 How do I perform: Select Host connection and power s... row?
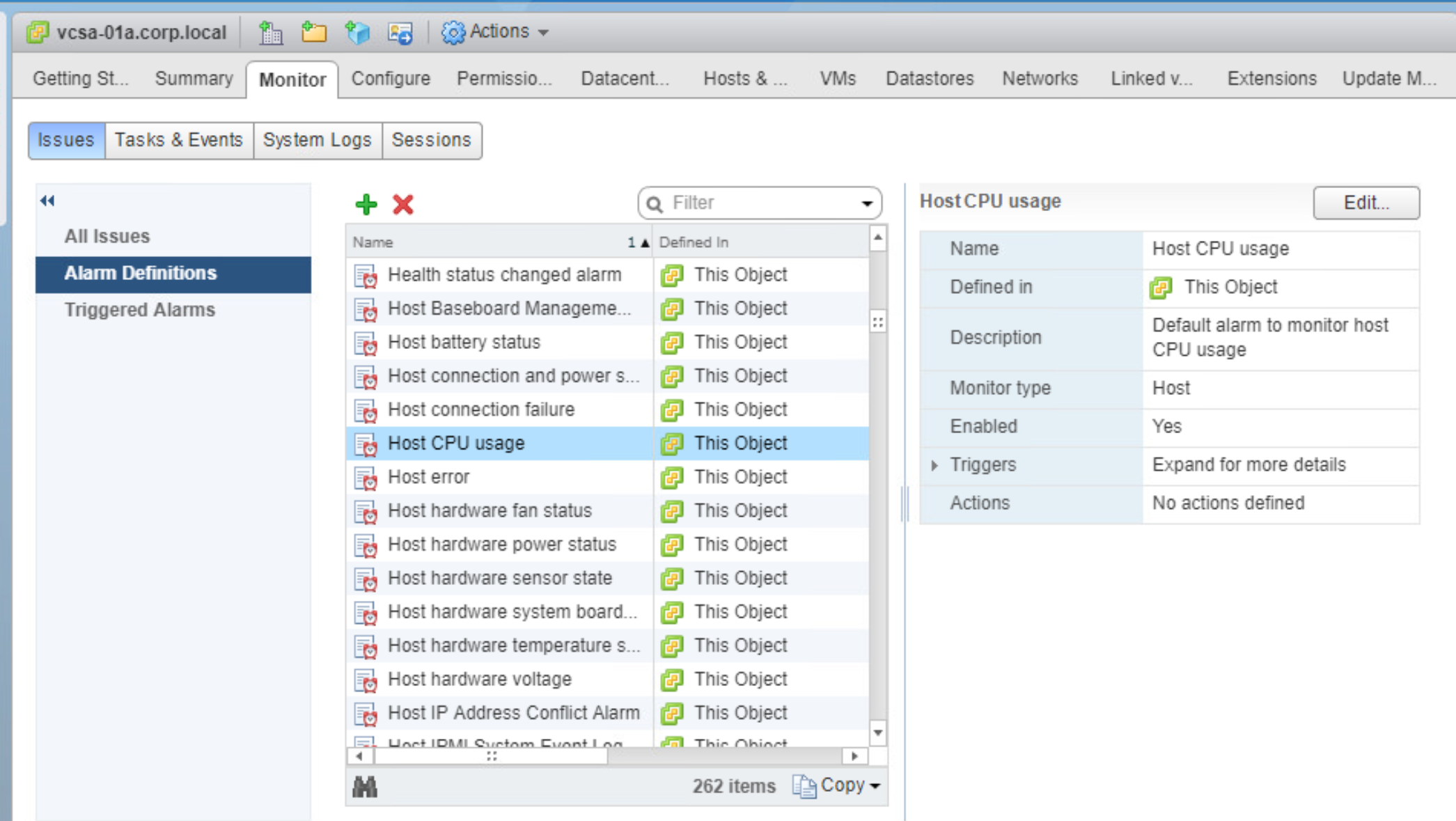point(607,376)
